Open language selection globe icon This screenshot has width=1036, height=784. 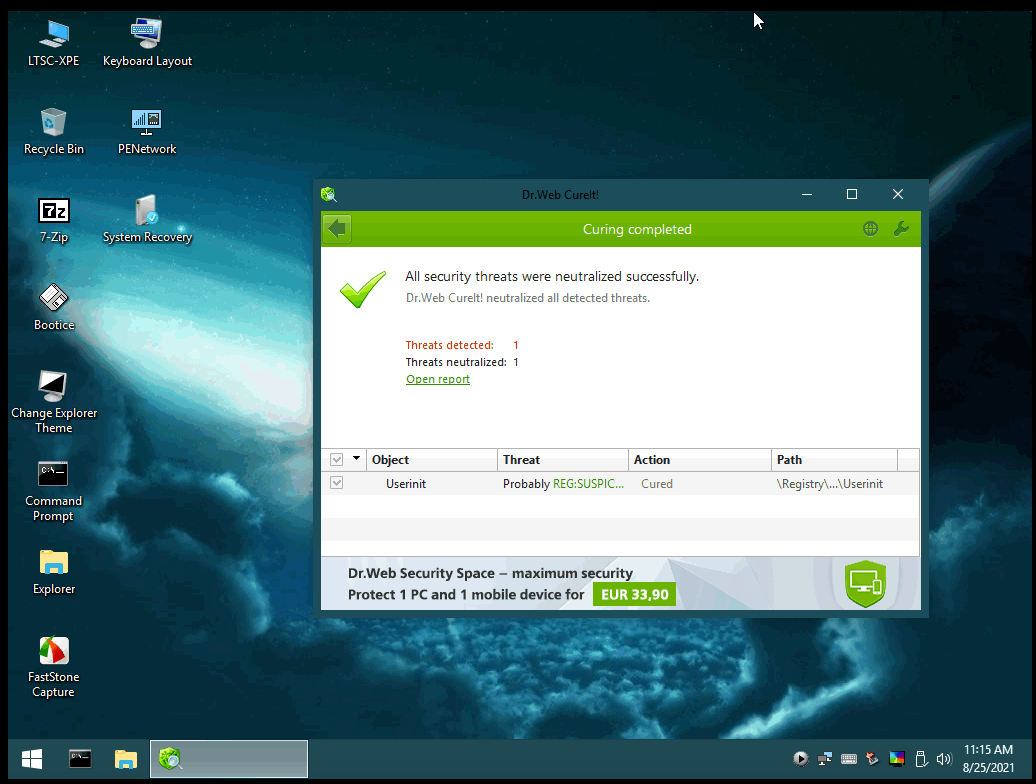(870, 229)
